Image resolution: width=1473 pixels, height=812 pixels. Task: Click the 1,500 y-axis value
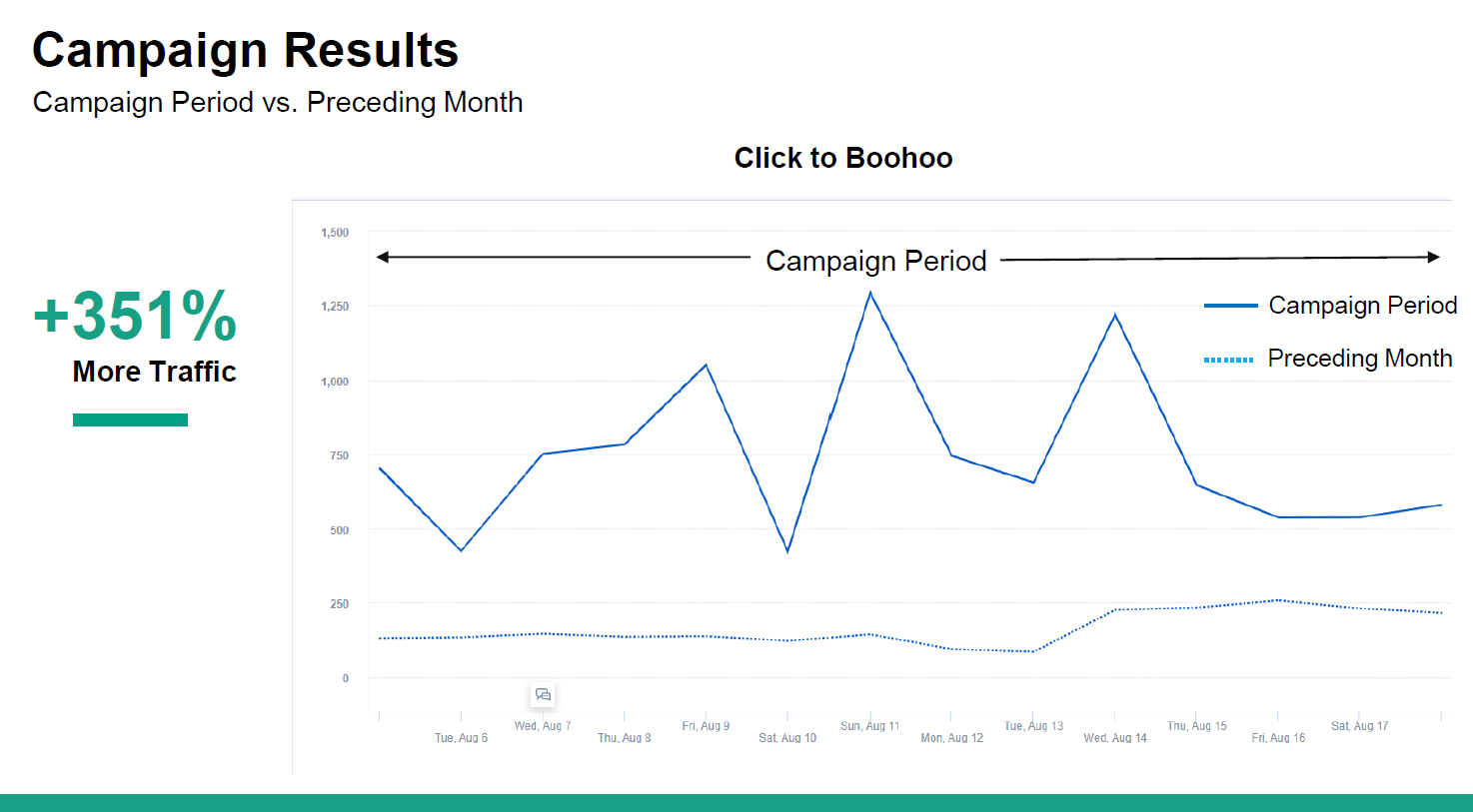pos(335,233)
